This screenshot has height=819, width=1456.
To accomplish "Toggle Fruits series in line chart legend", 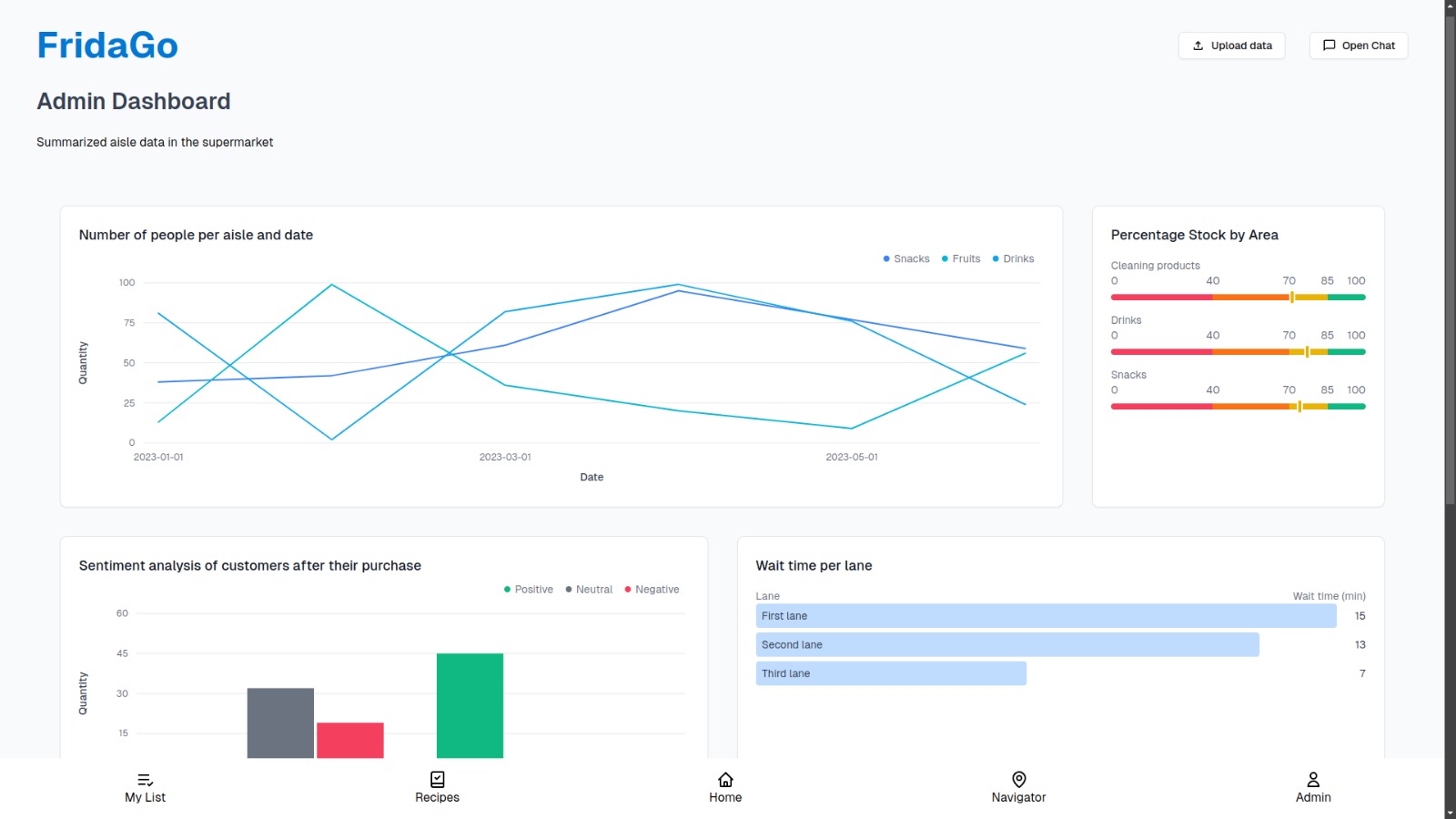I will (961, 259).
